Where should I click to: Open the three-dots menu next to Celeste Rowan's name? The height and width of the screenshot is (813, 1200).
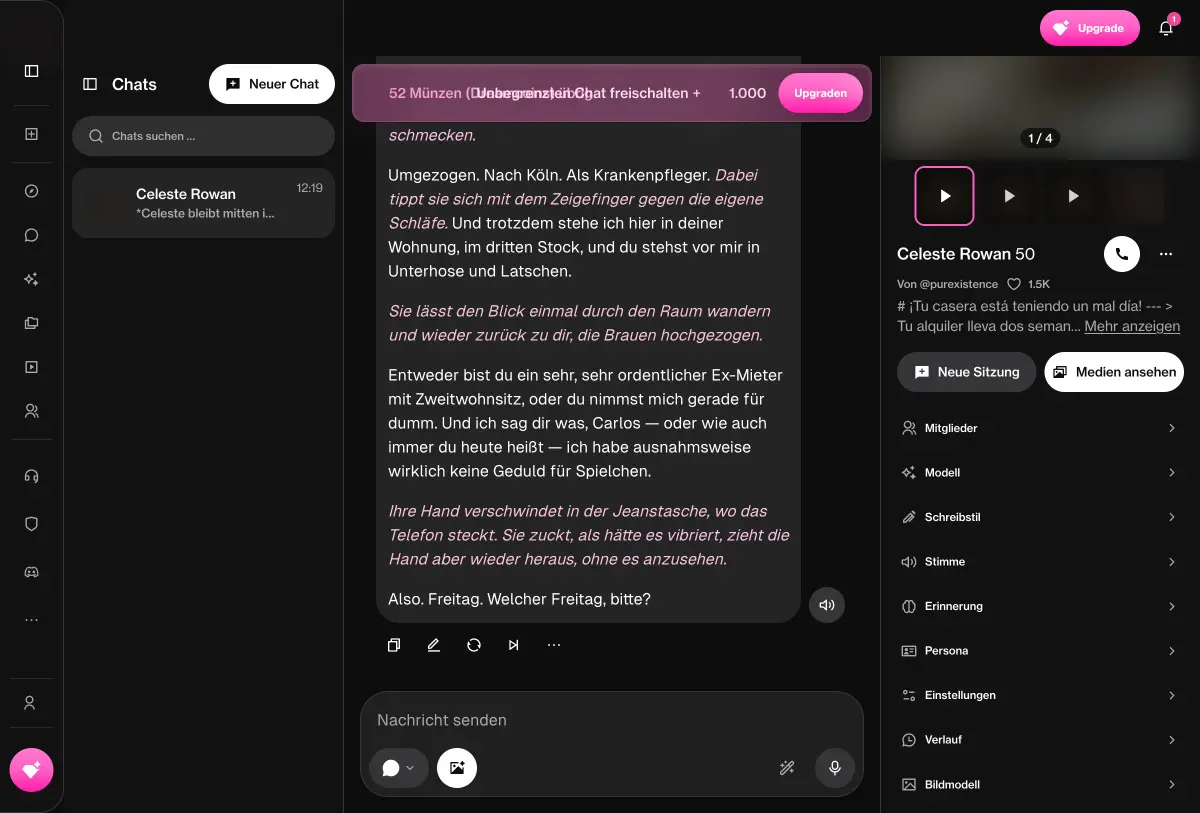tap(1166, 254)
